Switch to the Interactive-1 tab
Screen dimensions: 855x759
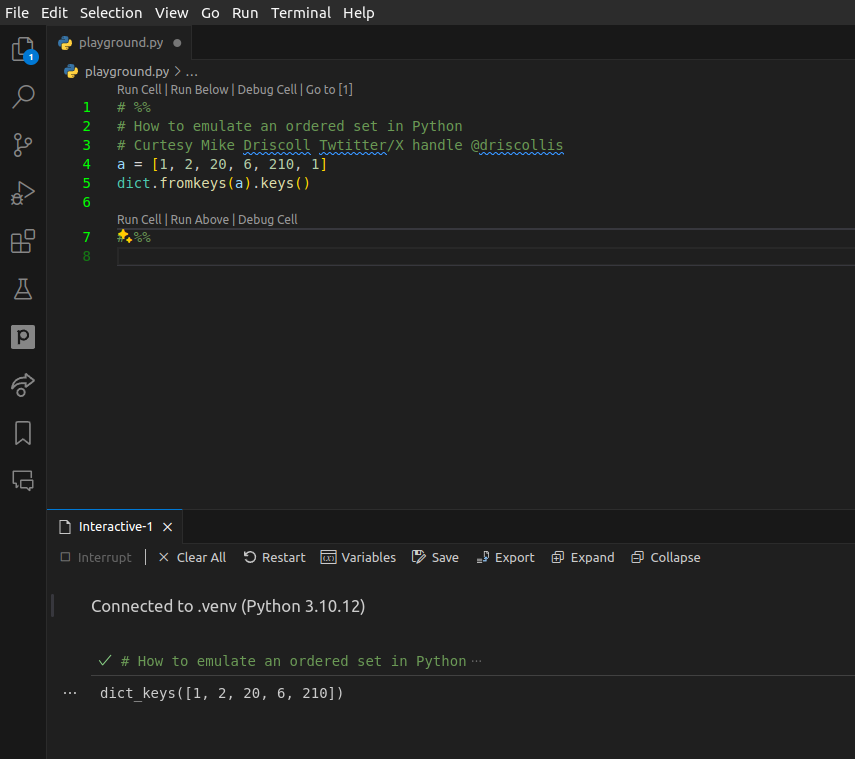pos(116,525)
